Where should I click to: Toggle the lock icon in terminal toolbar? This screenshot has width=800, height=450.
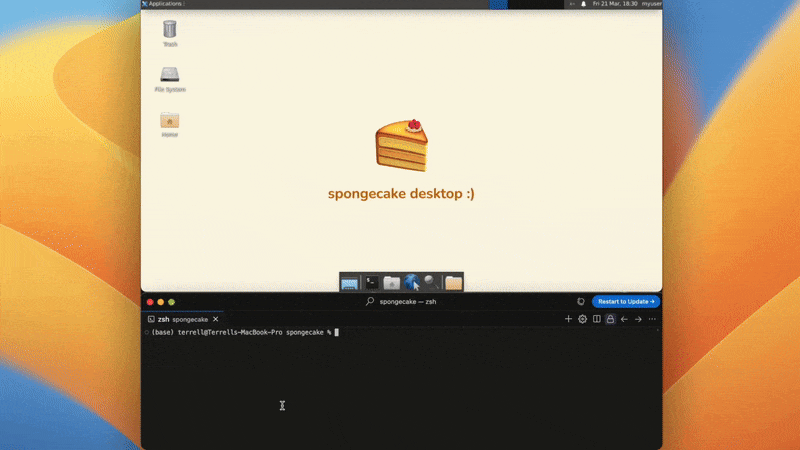pyautogui.click(x=610, y=319)
